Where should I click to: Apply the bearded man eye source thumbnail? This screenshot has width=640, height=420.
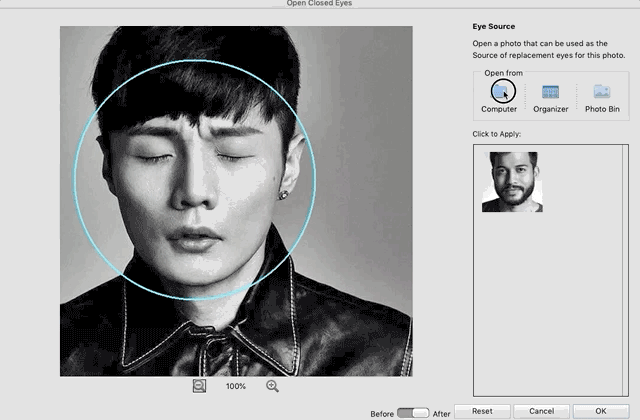512,182
